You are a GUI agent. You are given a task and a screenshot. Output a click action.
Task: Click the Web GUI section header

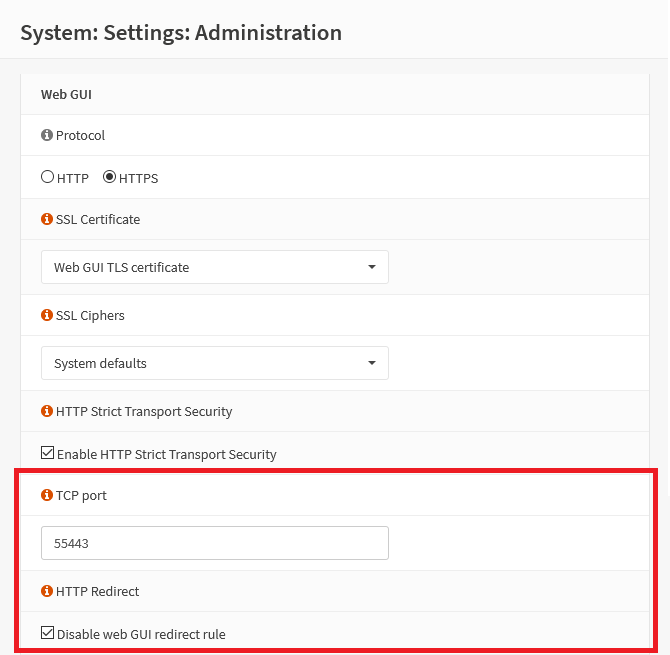tap(66, 94)
